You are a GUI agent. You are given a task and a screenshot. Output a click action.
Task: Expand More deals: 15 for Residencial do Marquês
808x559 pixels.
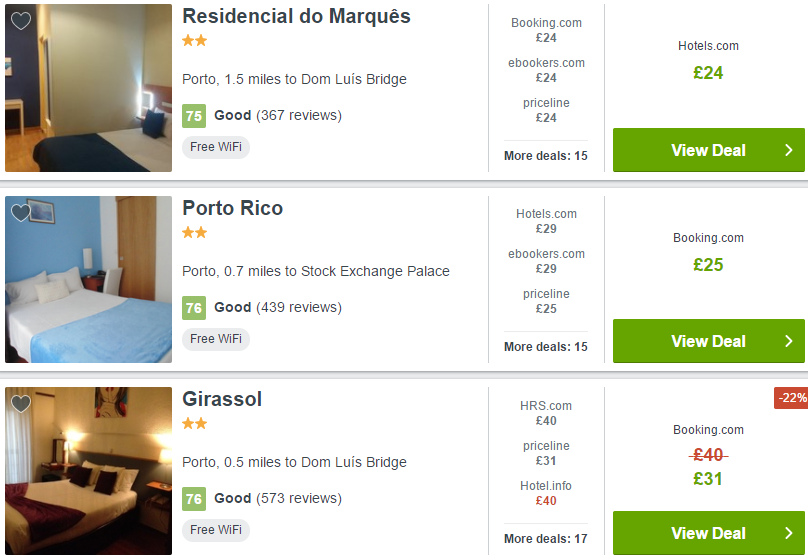pyautogui.click(x=545, y=156)
